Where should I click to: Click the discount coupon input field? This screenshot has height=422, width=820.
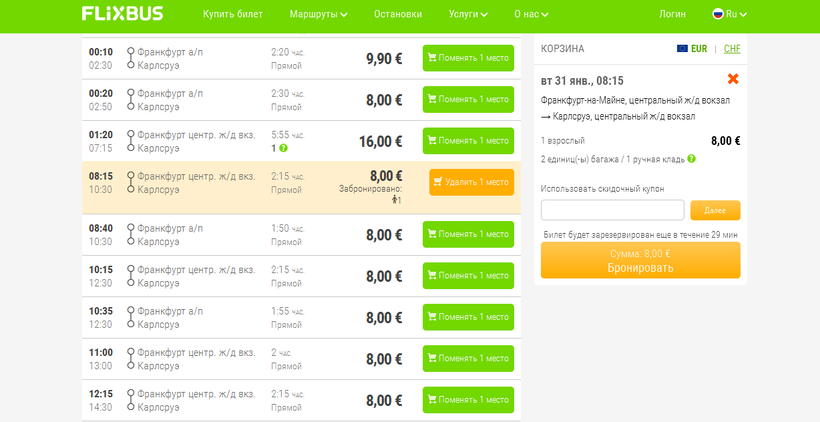612,210
